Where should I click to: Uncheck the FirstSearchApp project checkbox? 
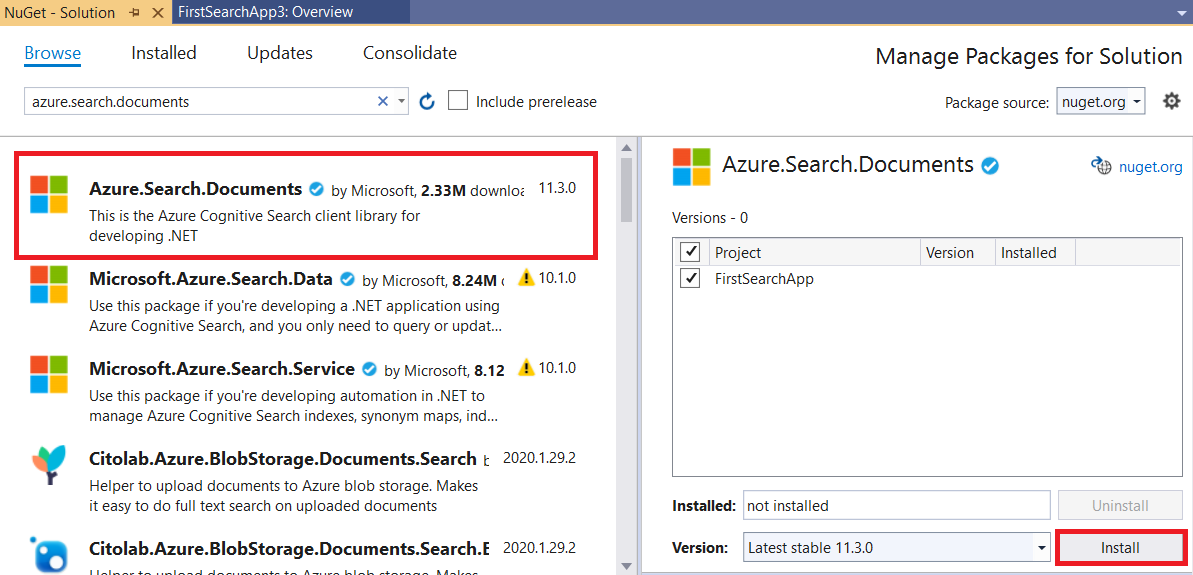click(x=690, y=279)
